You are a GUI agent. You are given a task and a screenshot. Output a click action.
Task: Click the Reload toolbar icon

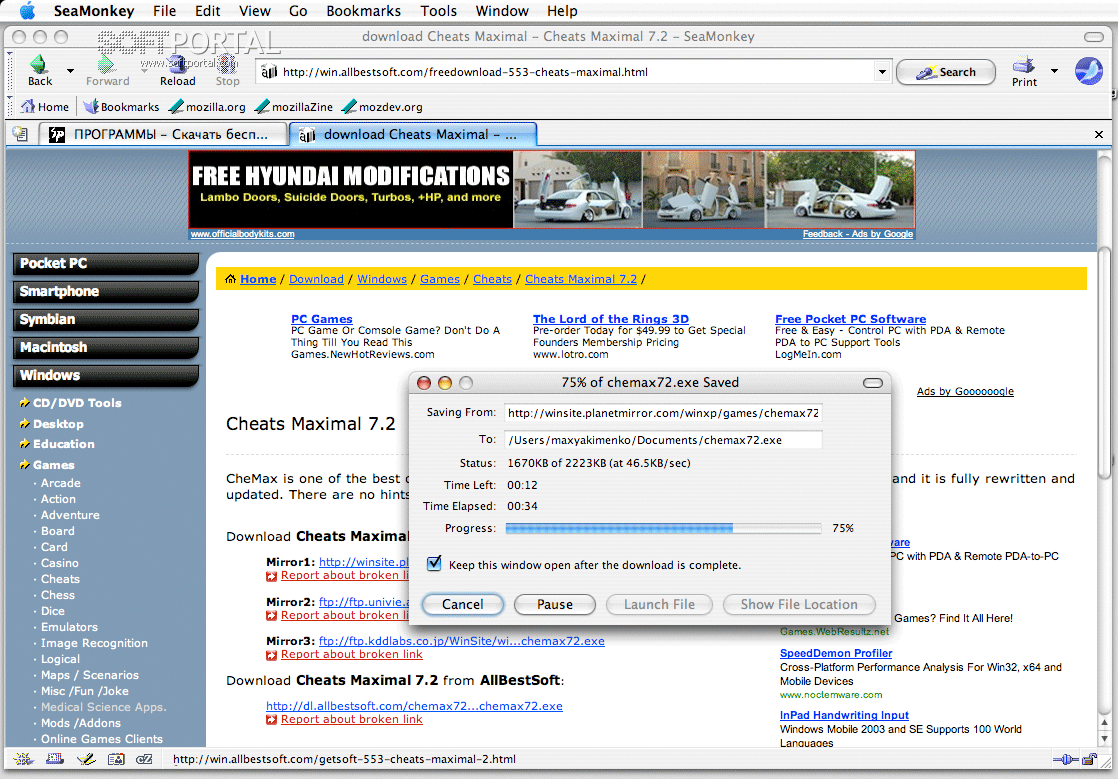click(x=178, y=65)
